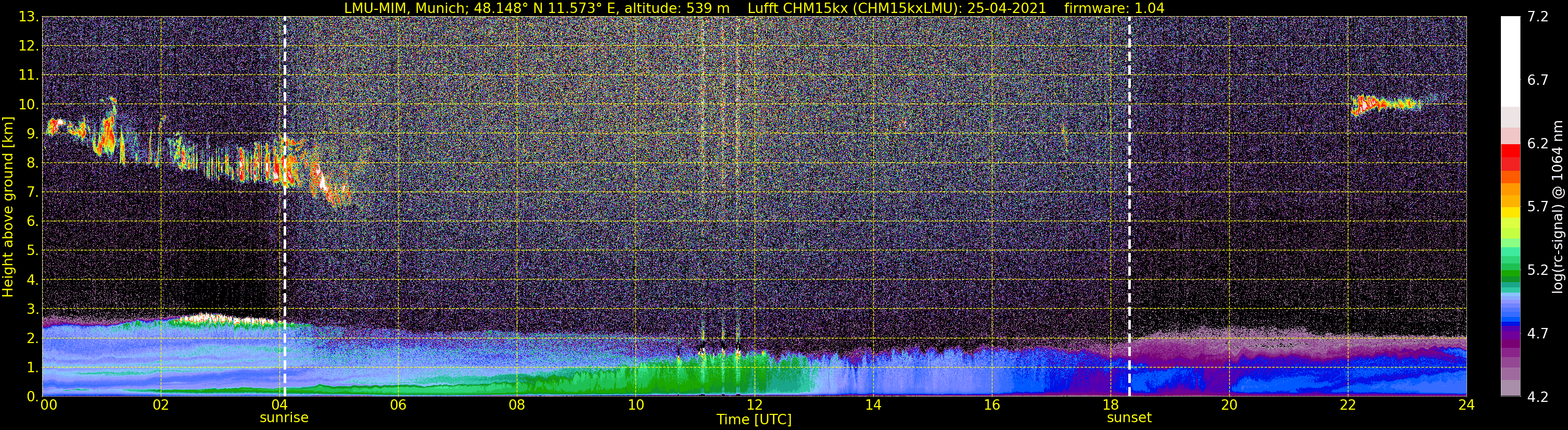Click the time axis tick "24"
The image size is (1568, 430).
click(x=1467, y=405)
